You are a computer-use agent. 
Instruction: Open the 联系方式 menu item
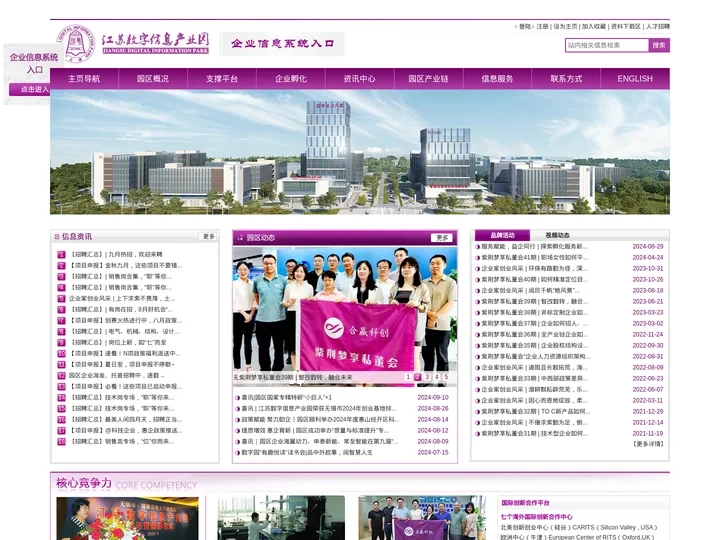click(x=566, y=79)
